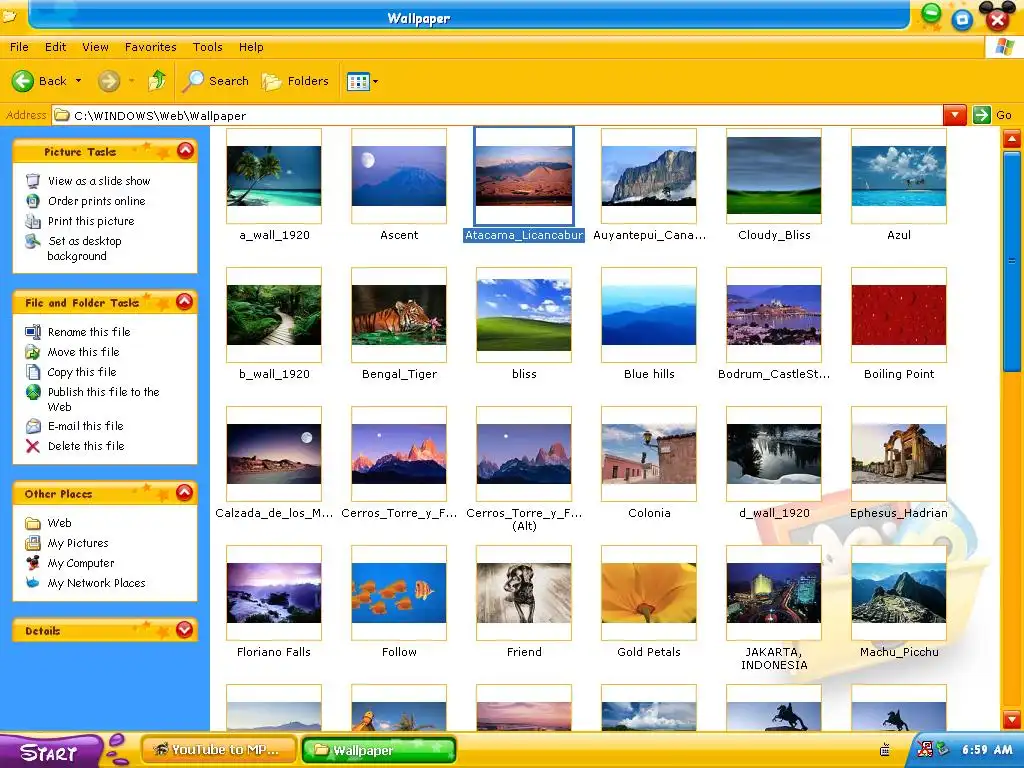
Task: Select the Azul wallpaper thumbnail
Action: (899, 176)
